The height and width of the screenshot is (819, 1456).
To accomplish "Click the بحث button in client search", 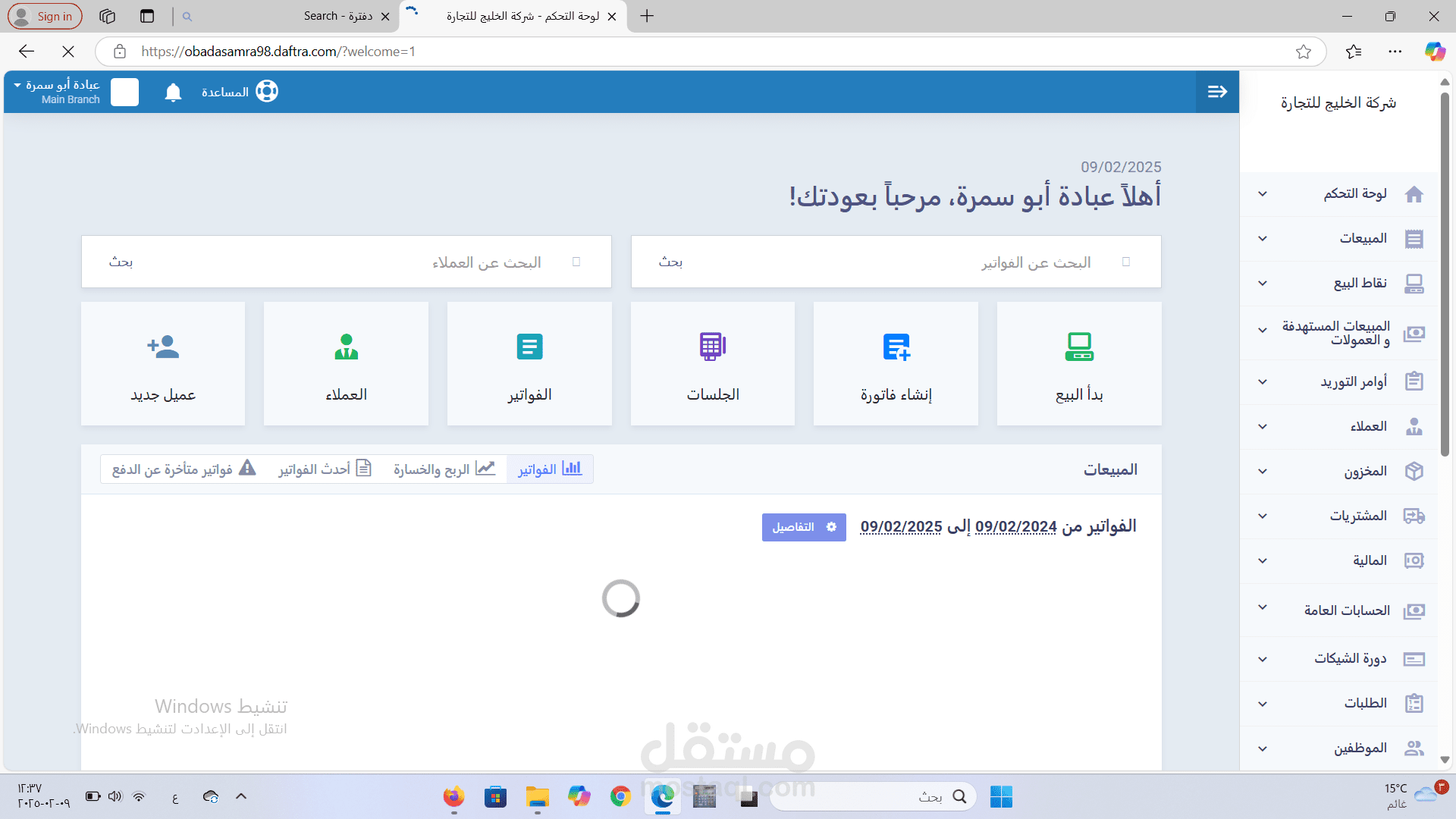I will (121, 262).
